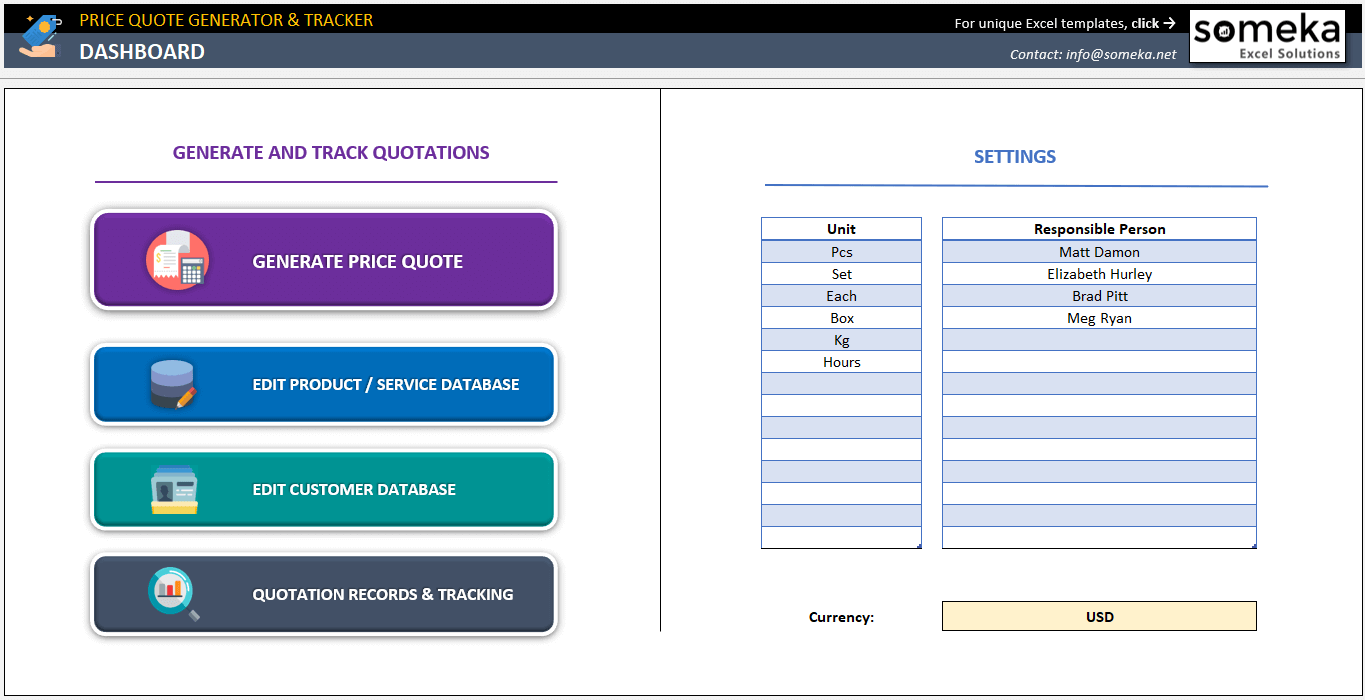
Task: Open Edit Customer Database
Action: [x=324, y=489]
